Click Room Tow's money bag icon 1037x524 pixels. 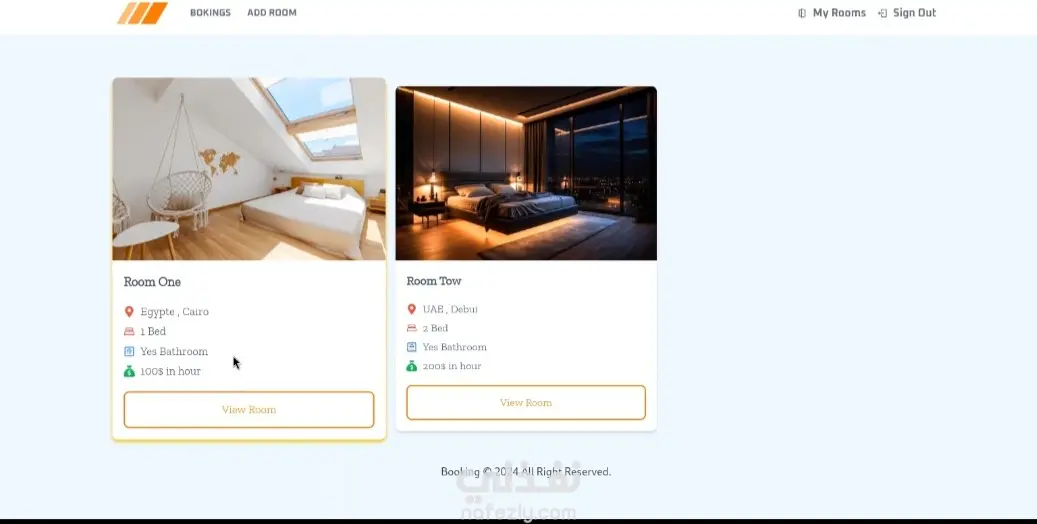click(x=411, y=366)
